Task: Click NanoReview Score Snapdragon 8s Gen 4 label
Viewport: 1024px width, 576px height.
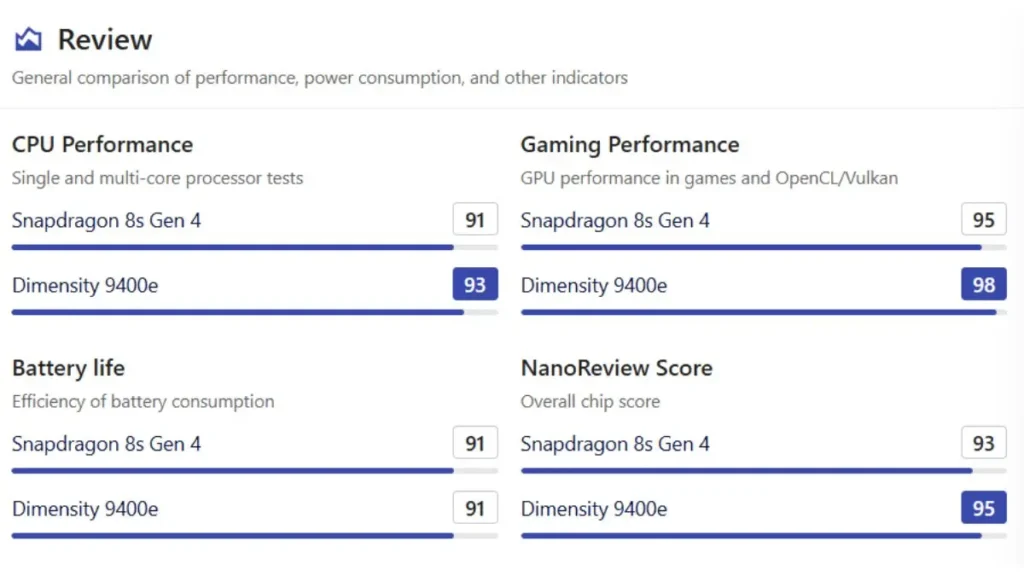Action: tap(615, 443)
